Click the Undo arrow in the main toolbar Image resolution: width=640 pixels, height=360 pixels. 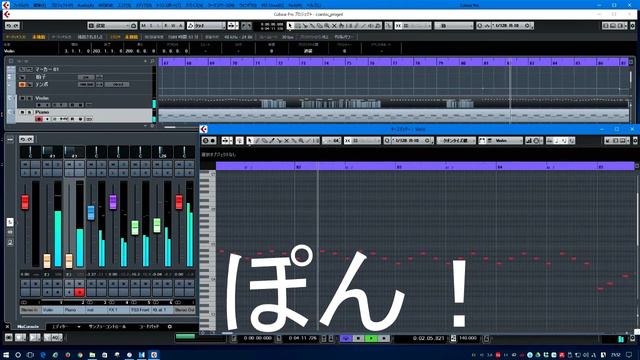point(9,26)
